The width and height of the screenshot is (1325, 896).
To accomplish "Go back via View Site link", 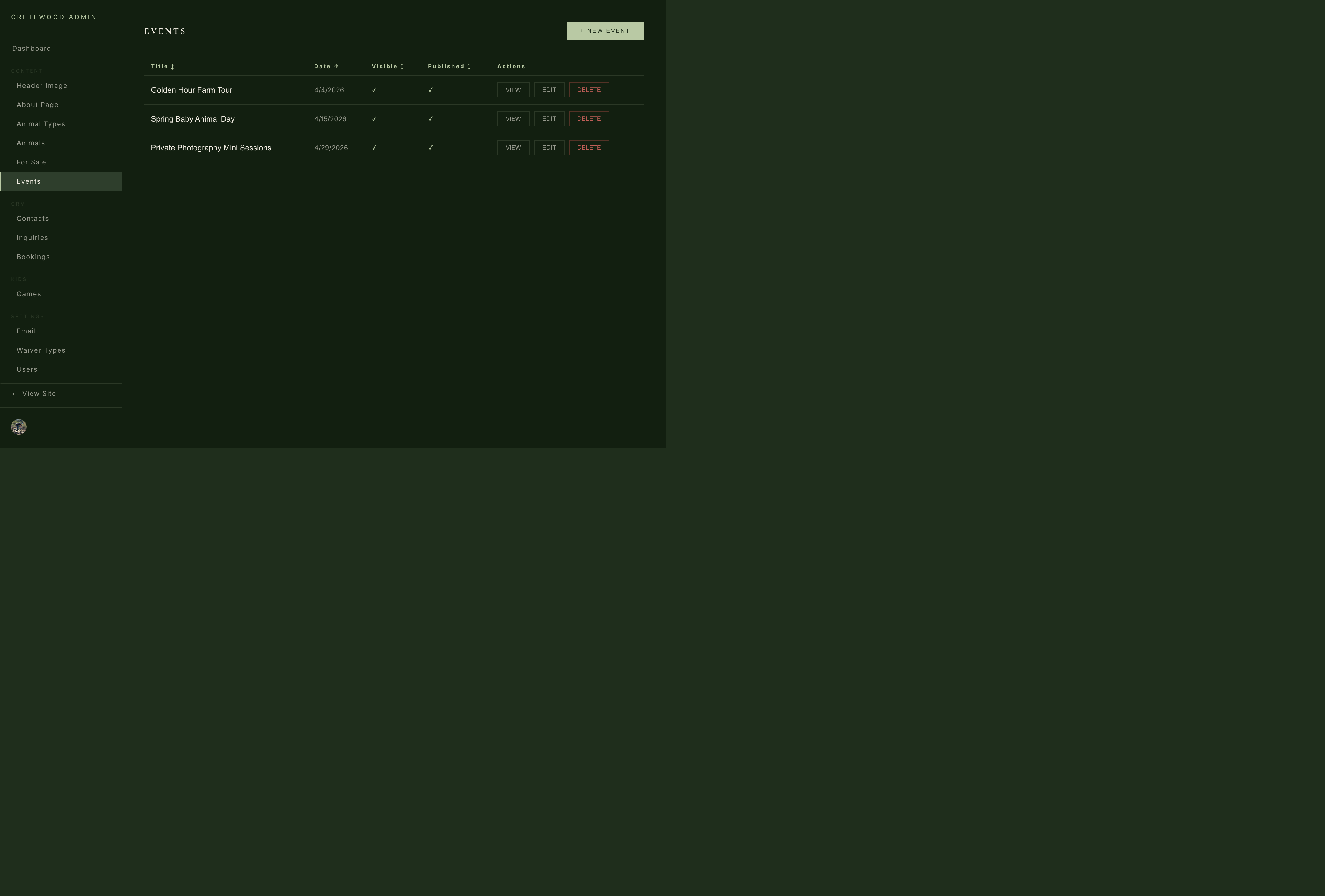I will click(34, 394).
